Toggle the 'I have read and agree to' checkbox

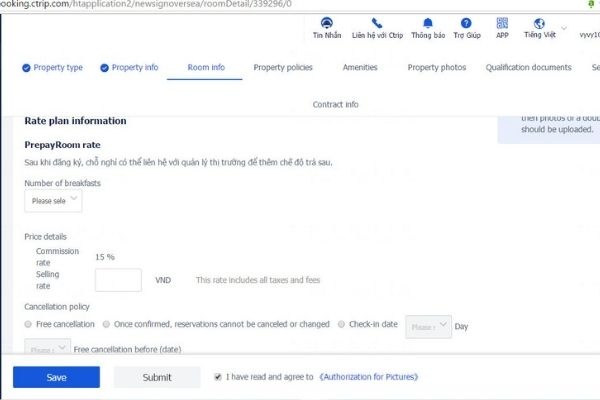[x=218, y=377]
